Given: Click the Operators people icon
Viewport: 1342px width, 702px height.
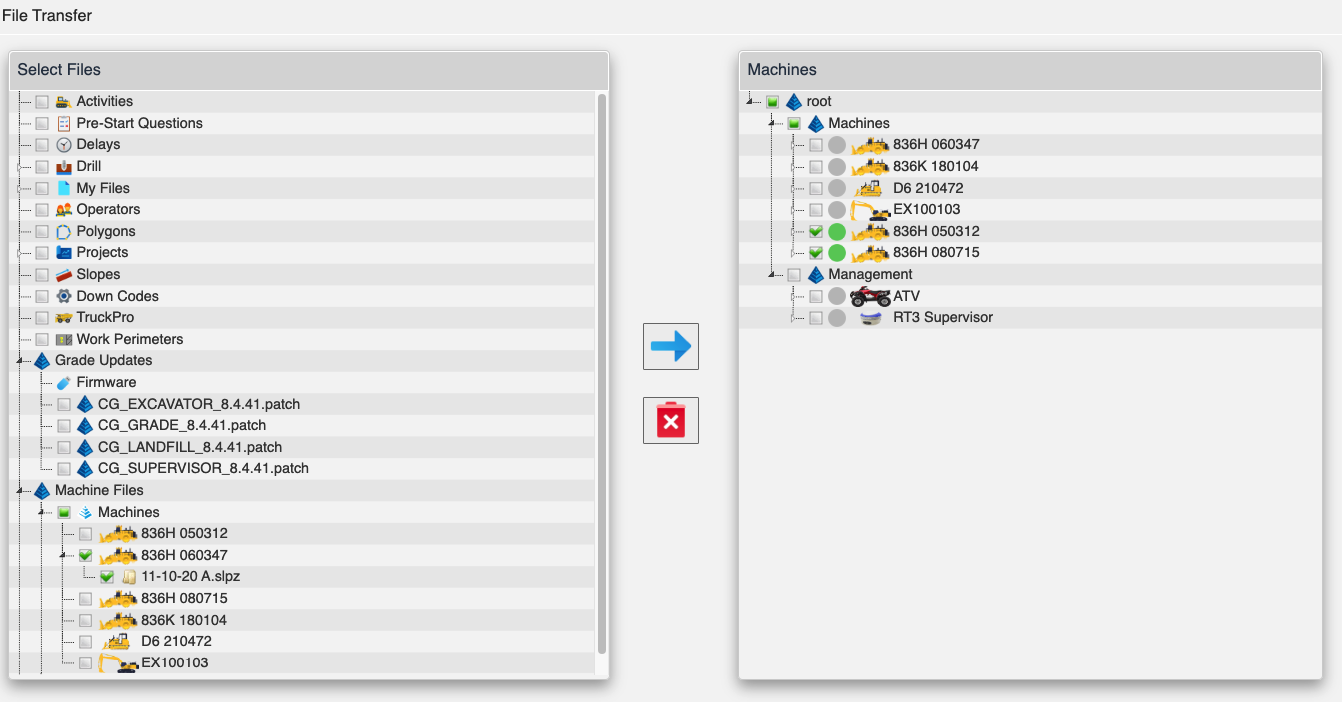Looking at the screenshot, I should pos(64,209).
